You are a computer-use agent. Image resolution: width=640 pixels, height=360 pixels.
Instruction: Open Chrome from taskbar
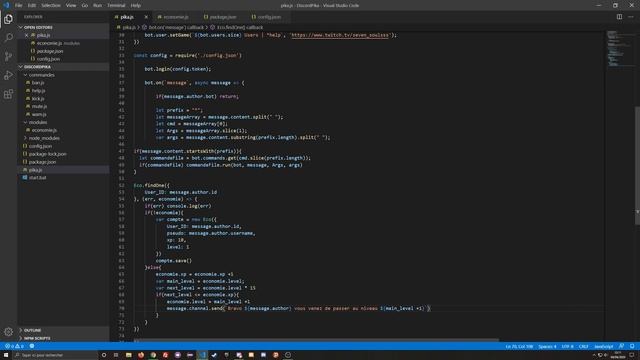point(153,355)
